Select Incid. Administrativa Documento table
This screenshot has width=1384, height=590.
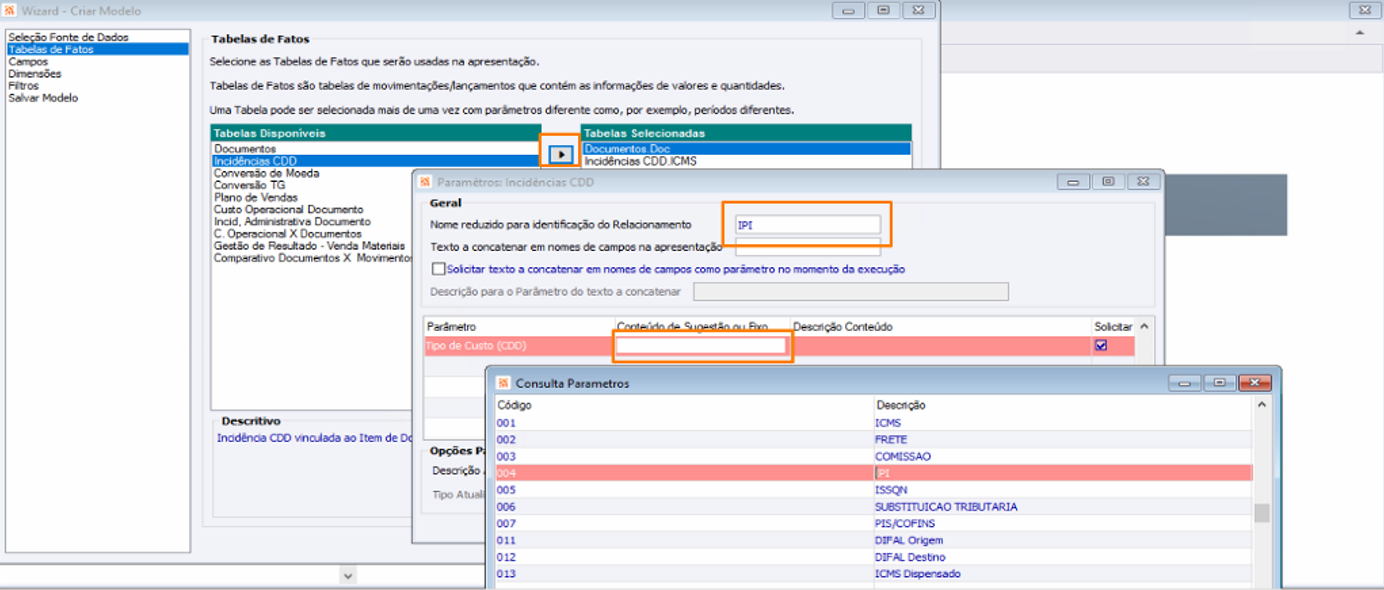292,221
